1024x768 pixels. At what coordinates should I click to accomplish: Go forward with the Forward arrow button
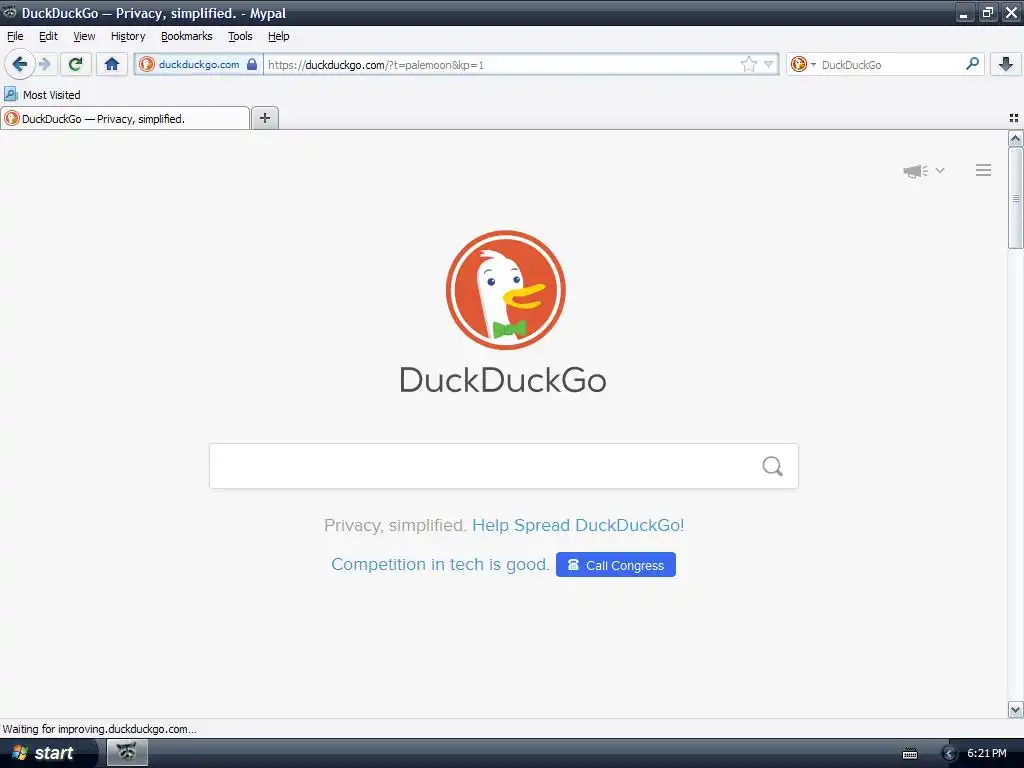44,64
